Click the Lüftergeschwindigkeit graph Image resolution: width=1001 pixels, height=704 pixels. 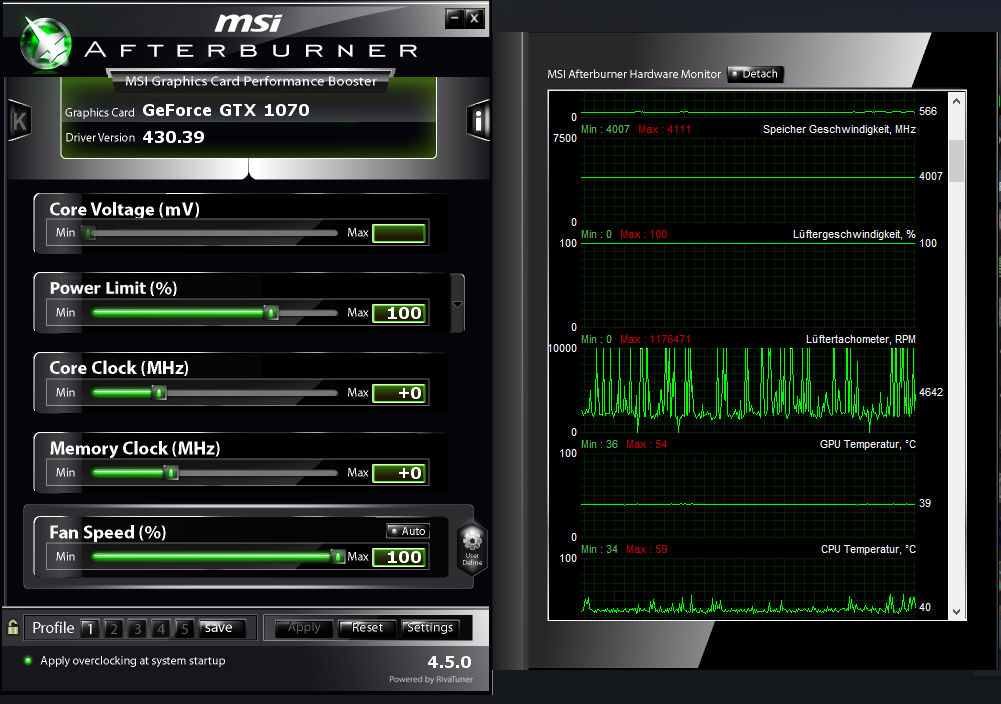[748, 285]
